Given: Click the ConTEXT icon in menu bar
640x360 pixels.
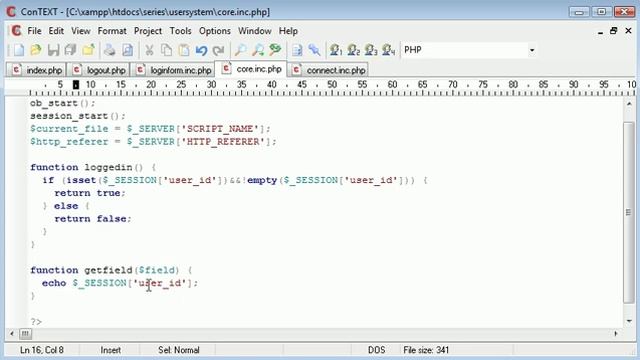Looking at the screenshot, I should coord(16,31).
